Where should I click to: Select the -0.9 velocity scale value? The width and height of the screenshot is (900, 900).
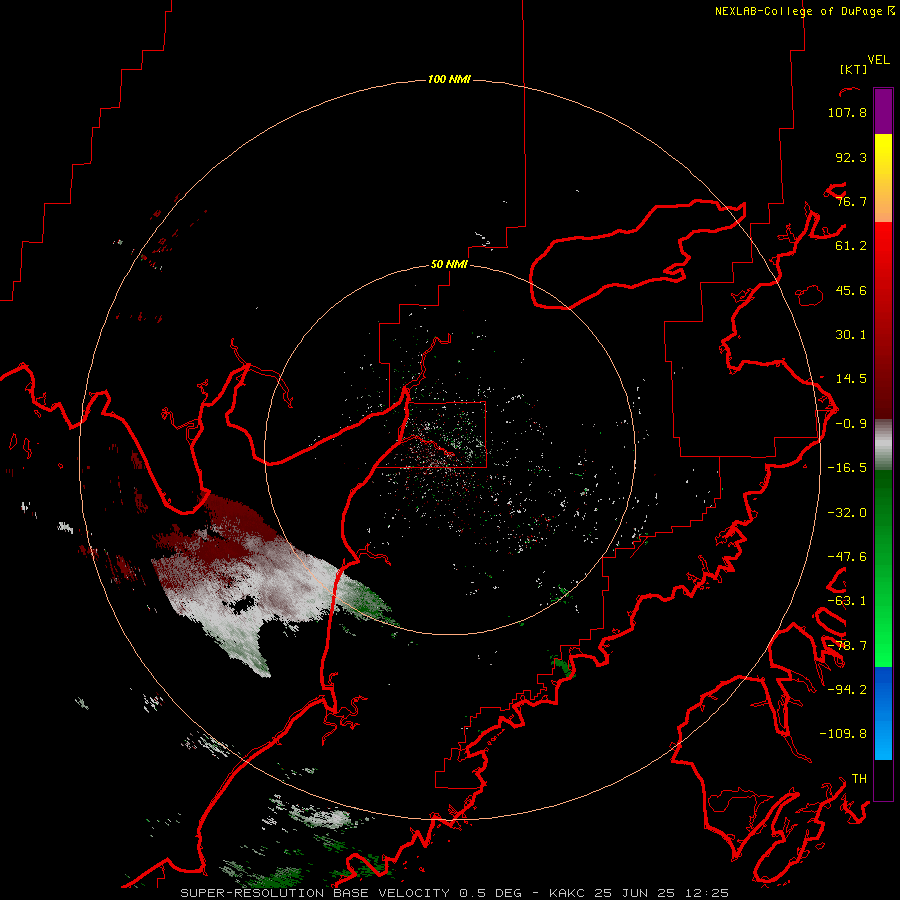pos(851,424)
